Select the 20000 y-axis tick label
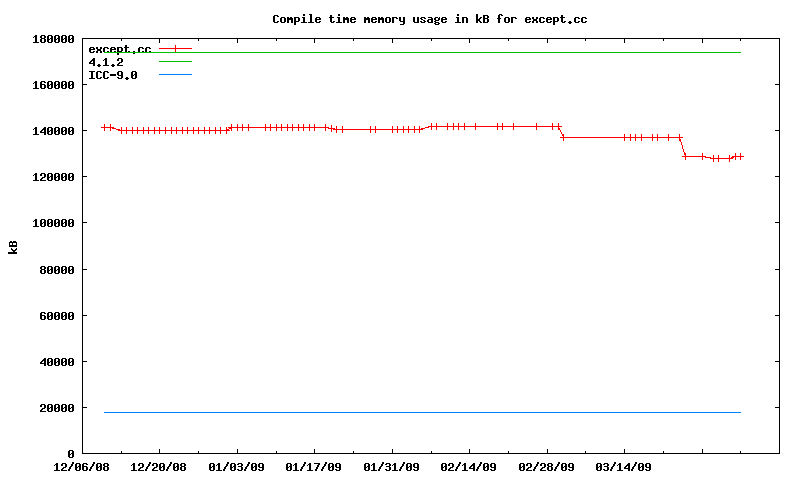 [57, 408]
